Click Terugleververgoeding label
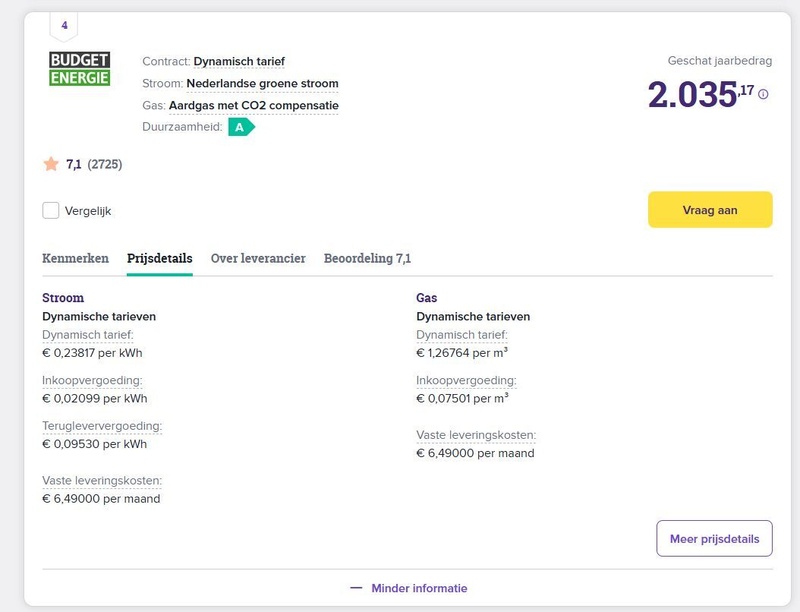Image resolution: width=800 pixels, height=612 pixels. coord(102,425)
